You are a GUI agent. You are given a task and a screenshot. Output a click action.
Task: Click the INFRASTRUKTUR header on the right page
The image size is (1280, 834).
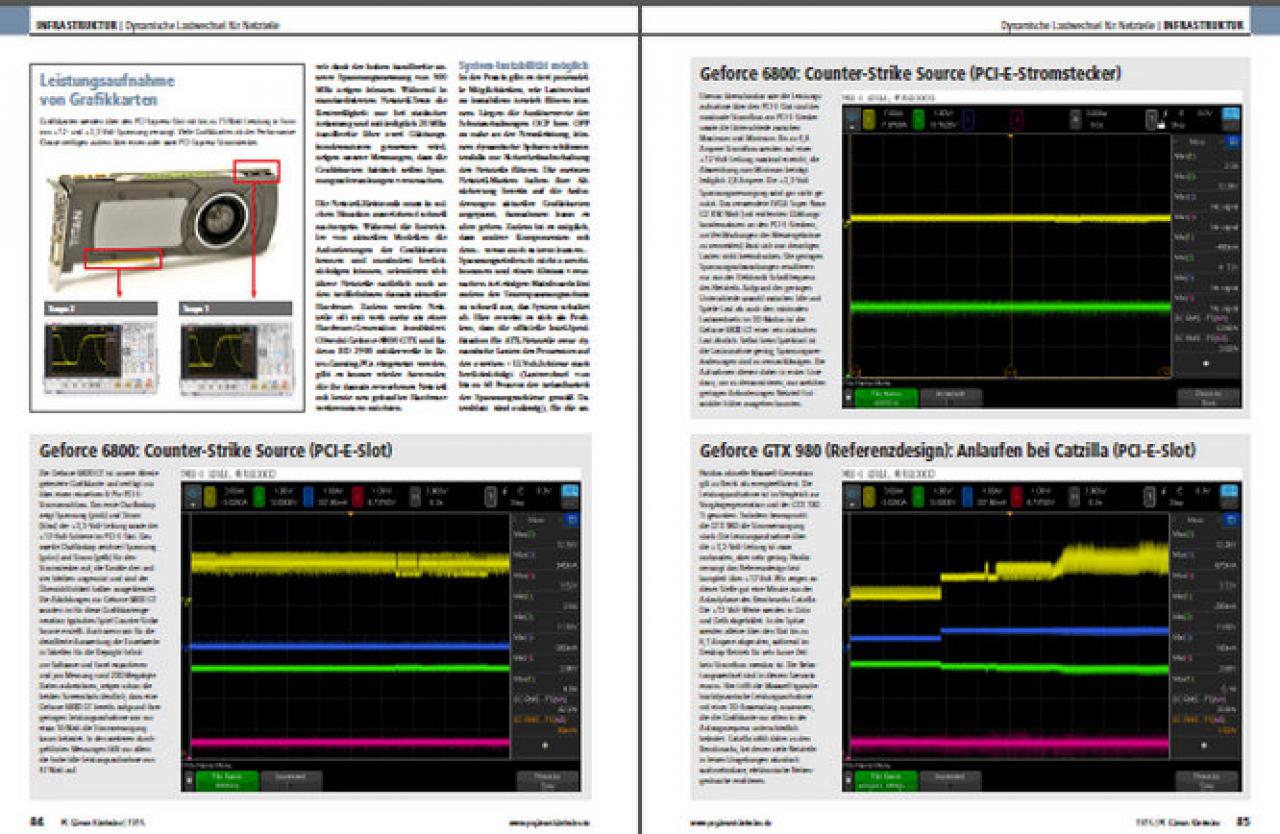click(1206, 24)
